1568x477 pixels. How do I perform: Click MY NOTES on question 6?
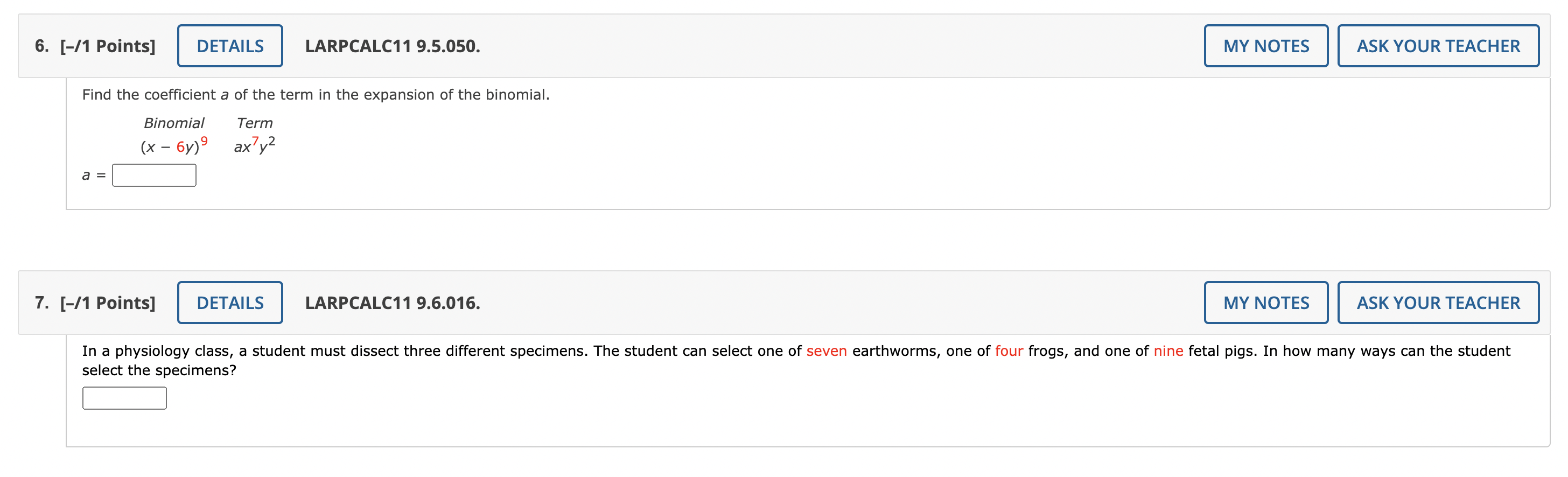point(1265,46)
